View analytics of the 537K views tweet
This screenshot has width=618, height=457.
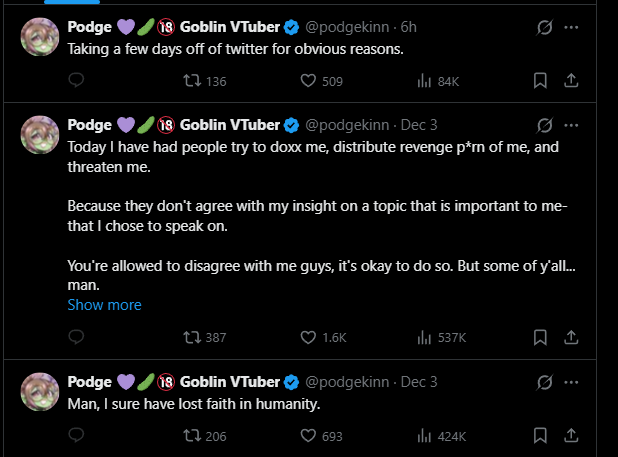[x=423, y=338]
